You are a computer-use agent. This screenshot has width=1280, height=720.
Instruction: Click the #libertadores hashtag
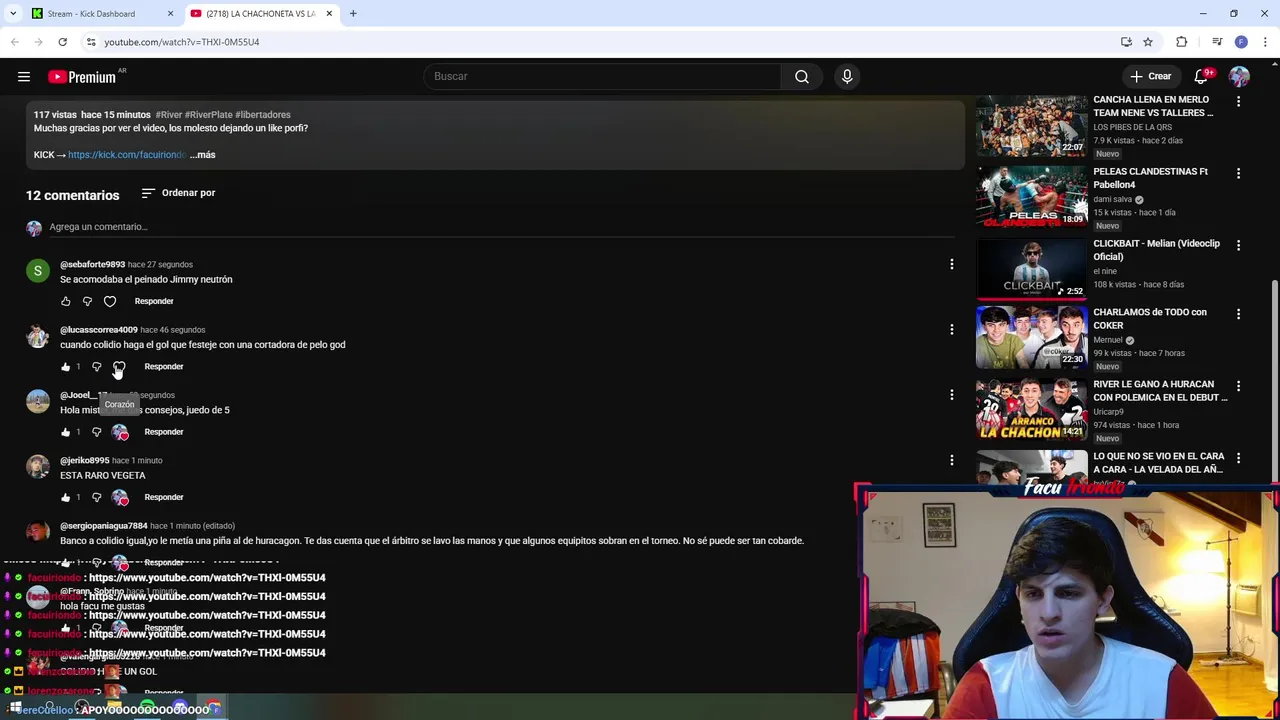[x=263, y=115]
